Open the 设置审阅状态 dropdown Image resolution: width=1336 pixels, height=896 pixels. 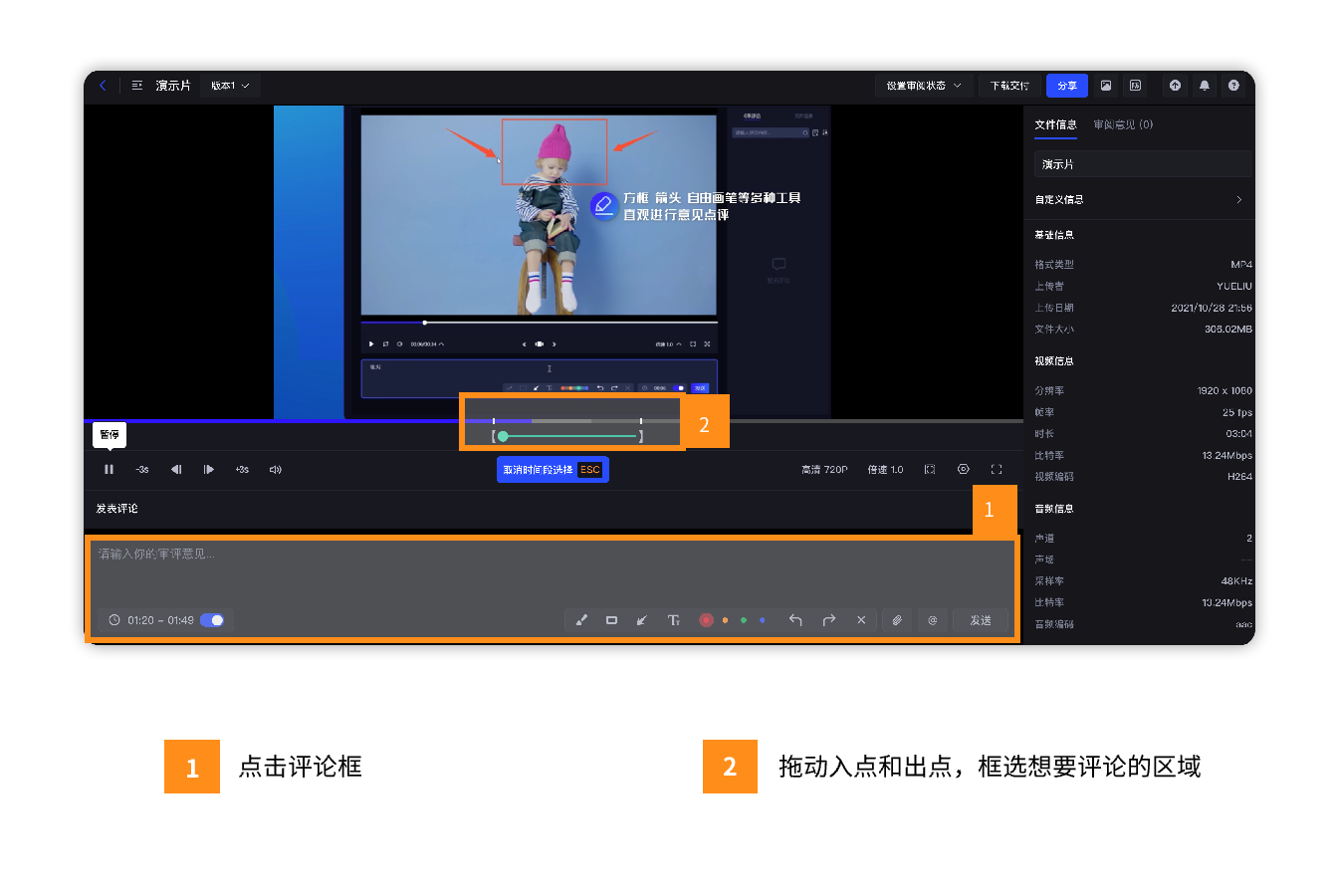tap(924, 86)
